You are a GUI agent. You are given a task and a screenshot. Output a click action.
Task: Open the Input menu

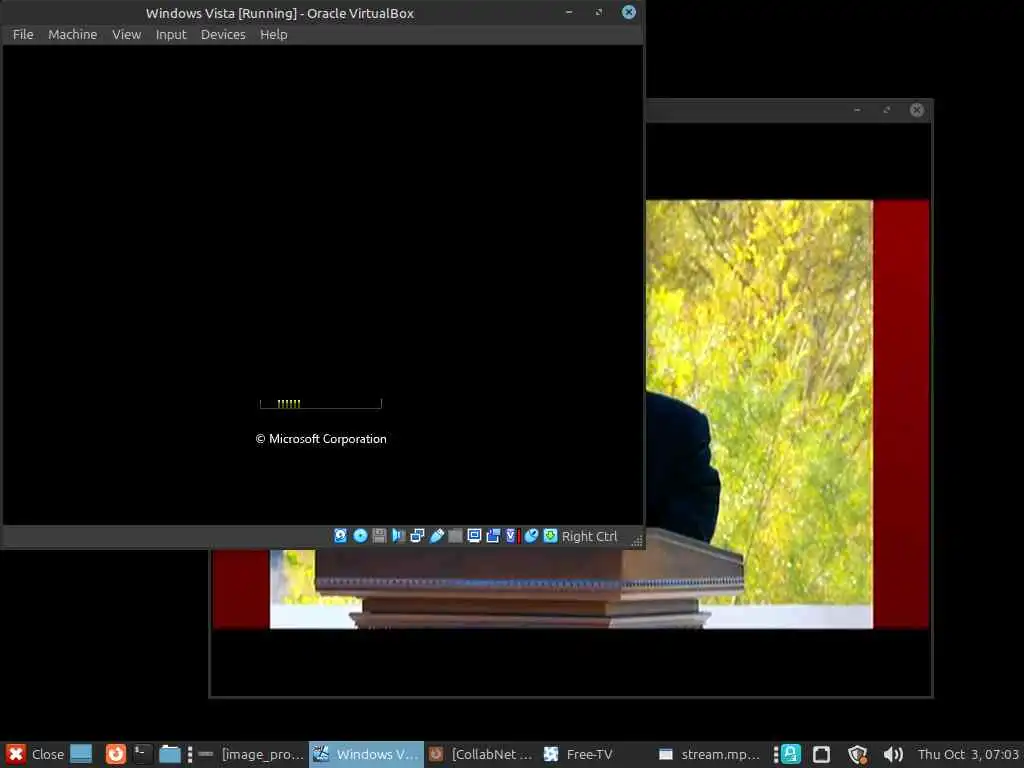point(171,35)
